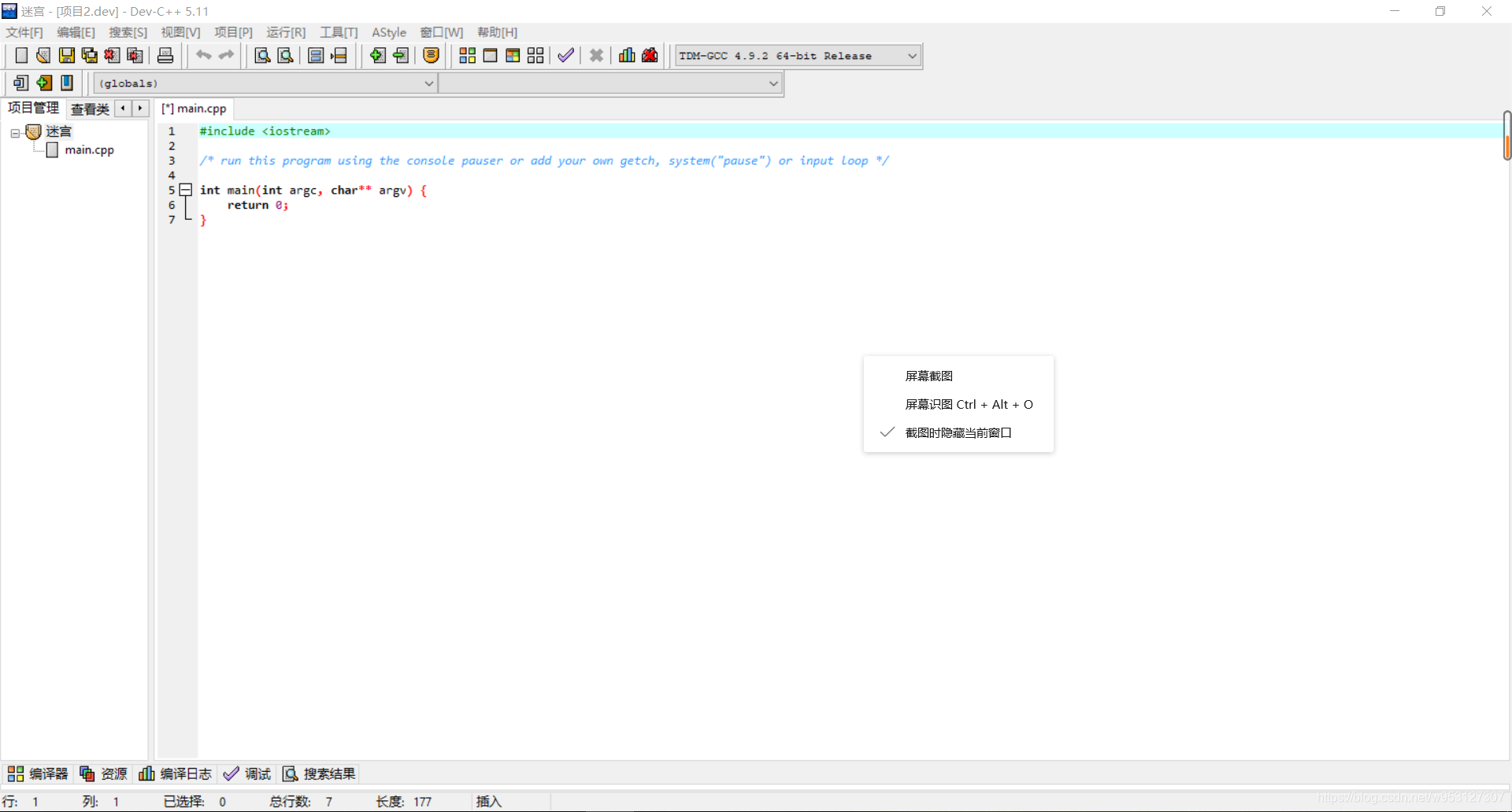Image resolution: width=1512 pixels, height=812 pixels.
Task: Click the first icon in second toolbar row
Action: point(21,83)
